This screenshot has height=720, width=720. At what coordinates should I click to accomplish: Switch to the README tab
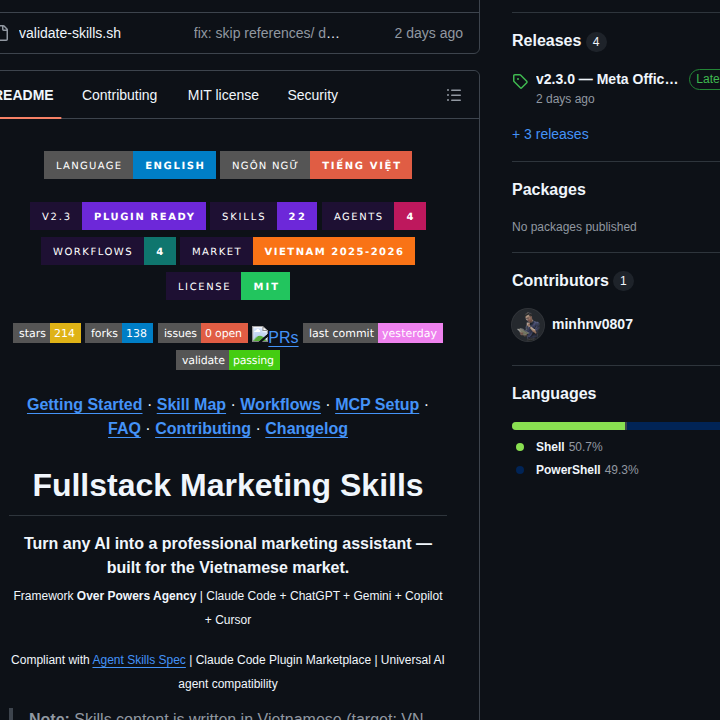coord(27,95)
